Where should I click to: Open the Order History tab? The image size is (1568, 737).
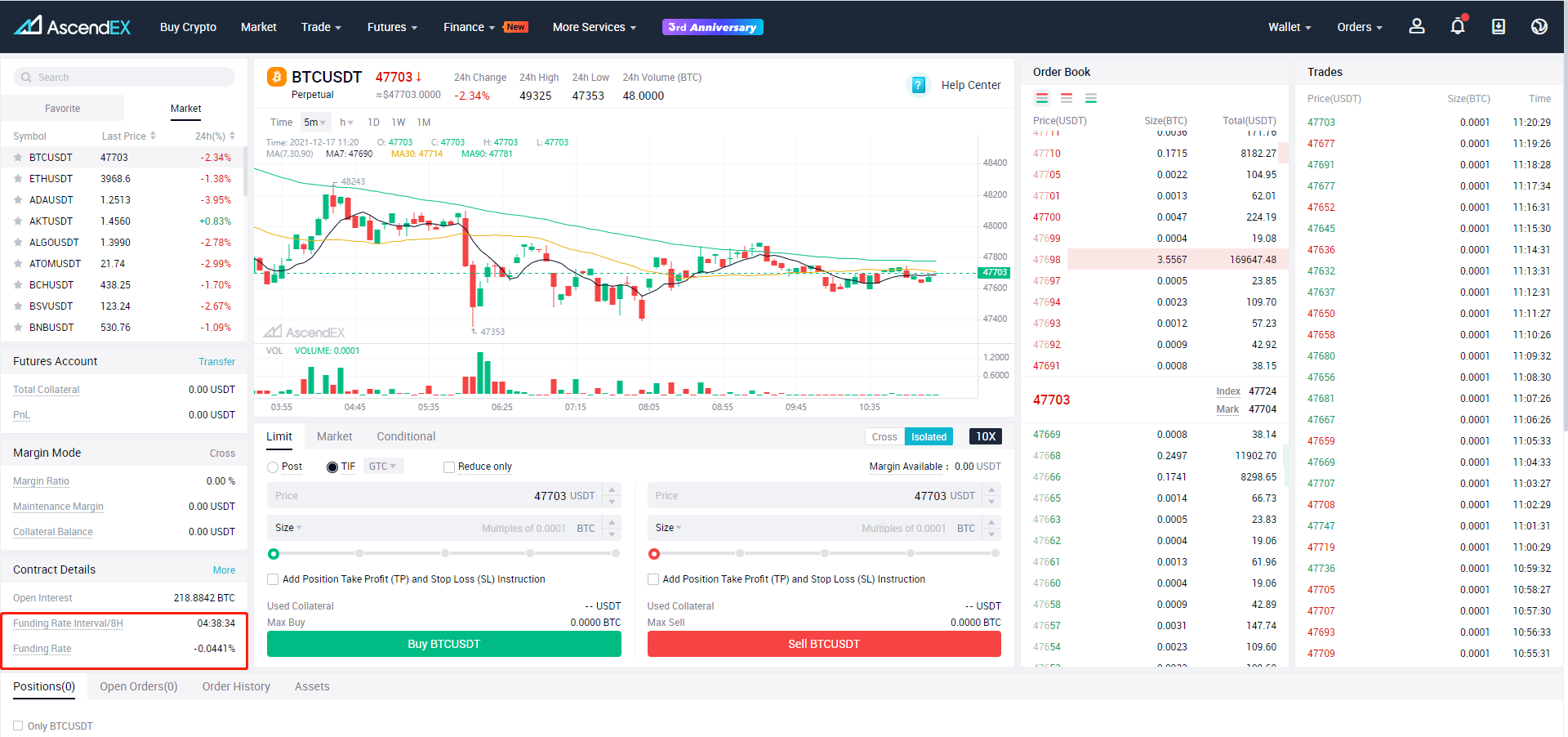[x=236, y=686]
